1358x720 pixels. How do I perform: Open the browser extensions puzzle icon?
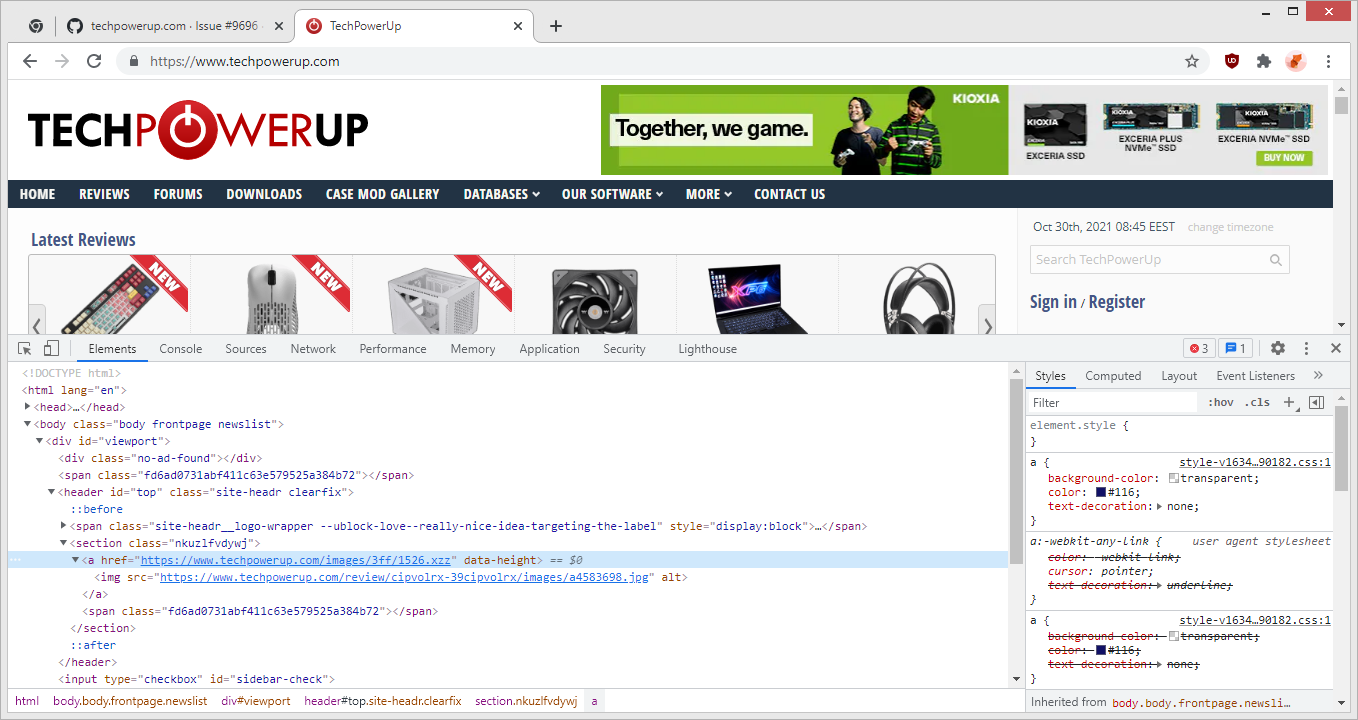[x=1263, y=60]
